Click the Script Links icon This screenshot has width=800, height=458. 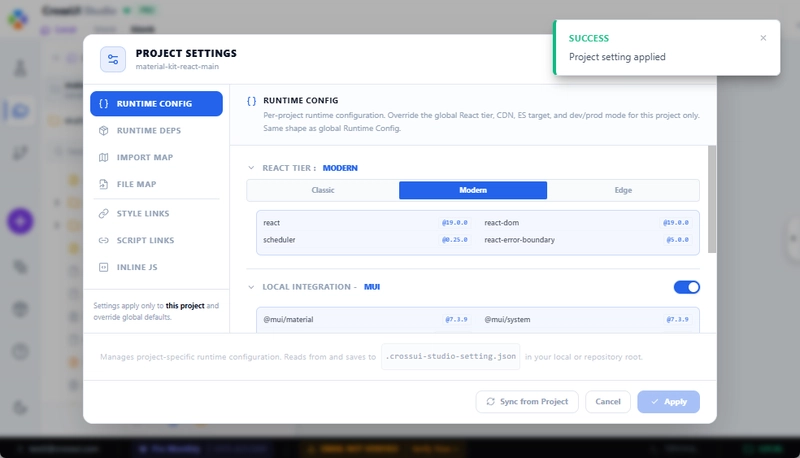[104, 240]
